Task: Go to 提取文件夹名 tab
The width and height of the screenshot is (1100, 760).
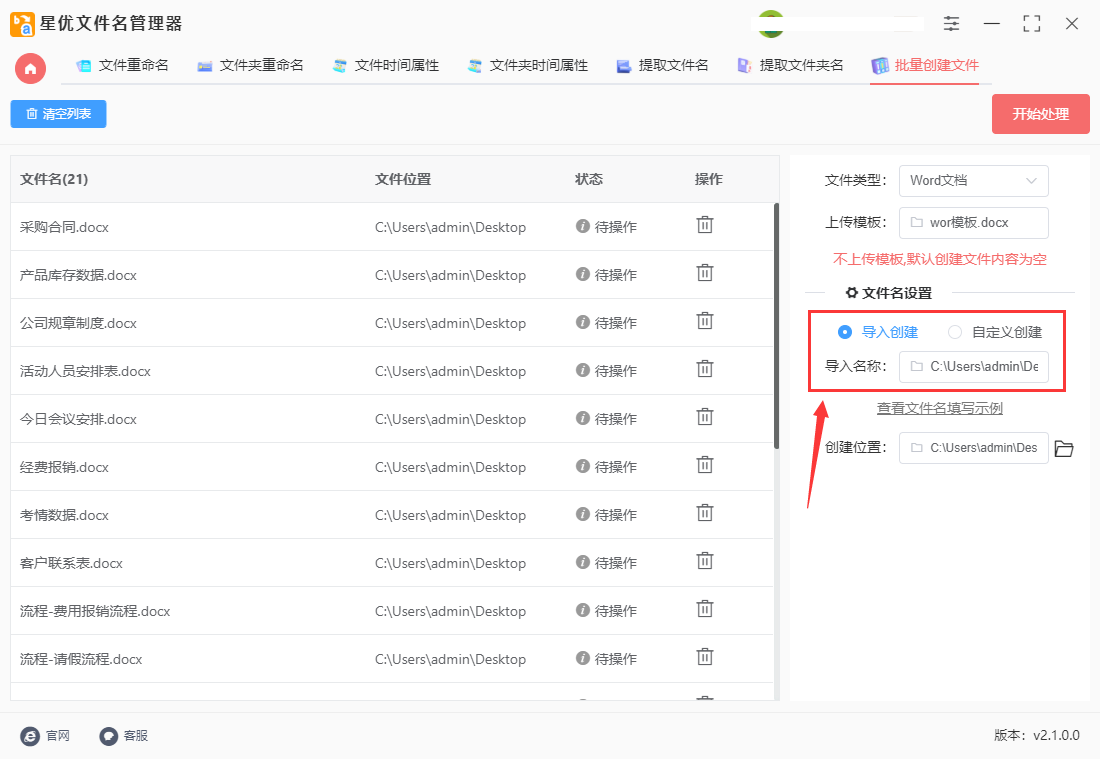Action: tap(790, 66)
